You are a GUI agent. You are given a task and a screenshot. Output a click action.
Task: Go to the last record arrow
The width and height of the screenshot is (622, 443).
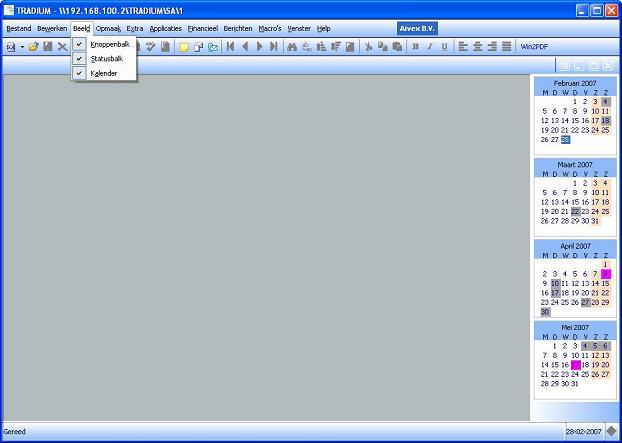pos(274,47)
